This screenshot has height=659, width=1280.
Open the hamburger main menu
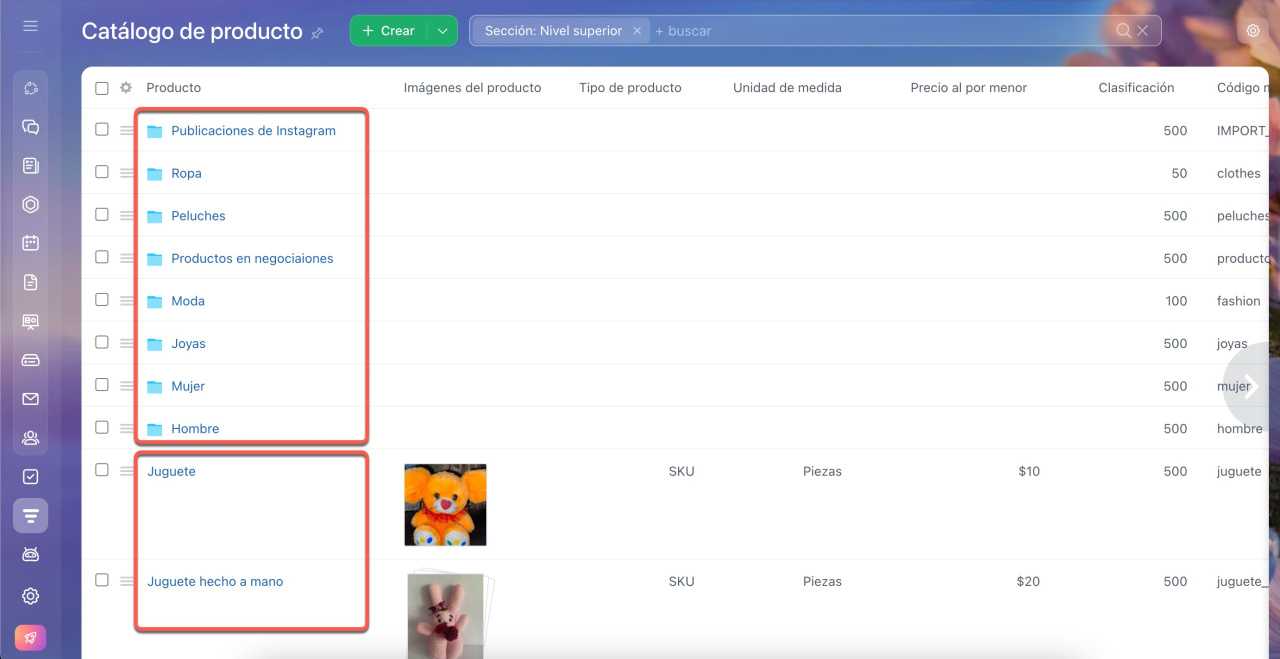tap(30, 26)
